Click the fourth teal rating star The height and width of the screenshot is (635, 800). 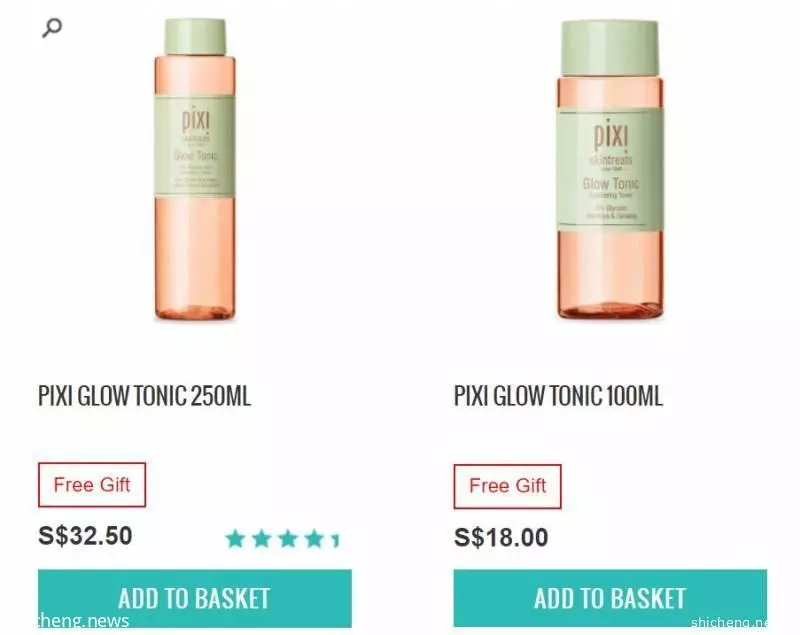pos(314,539)
